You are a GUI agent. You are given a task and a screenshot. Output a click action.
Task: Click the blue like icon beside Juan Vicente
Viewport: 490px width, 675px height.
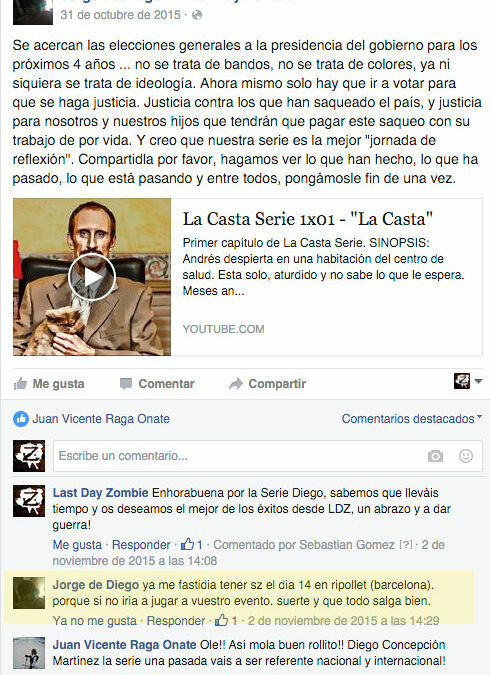click(21, 418)
